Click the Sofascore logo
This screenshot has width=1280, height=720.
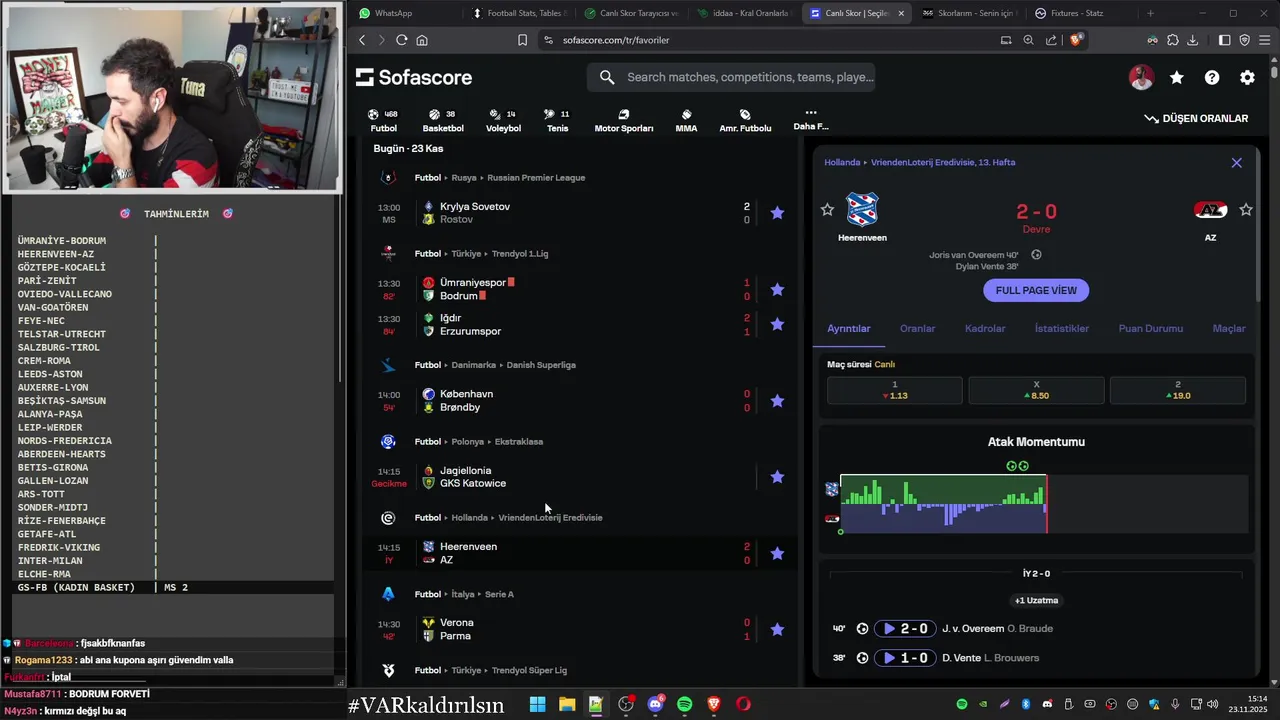point(414,77)
